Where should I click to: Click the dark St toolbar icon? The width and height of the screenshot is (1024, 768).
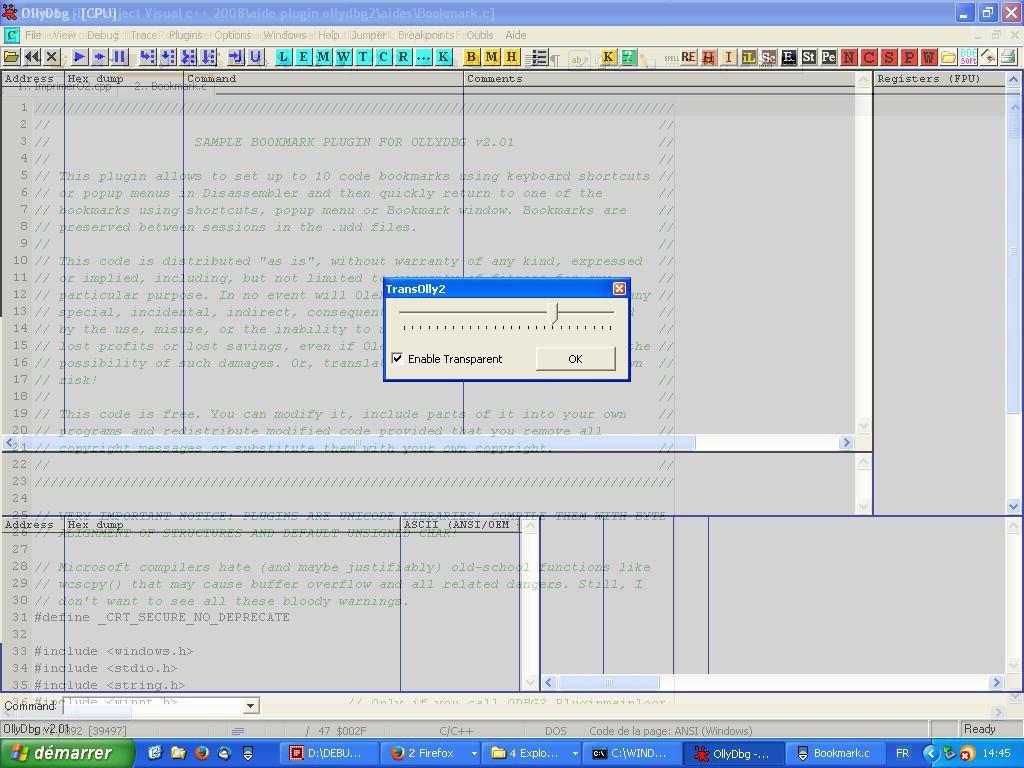[x=808, y=57]
